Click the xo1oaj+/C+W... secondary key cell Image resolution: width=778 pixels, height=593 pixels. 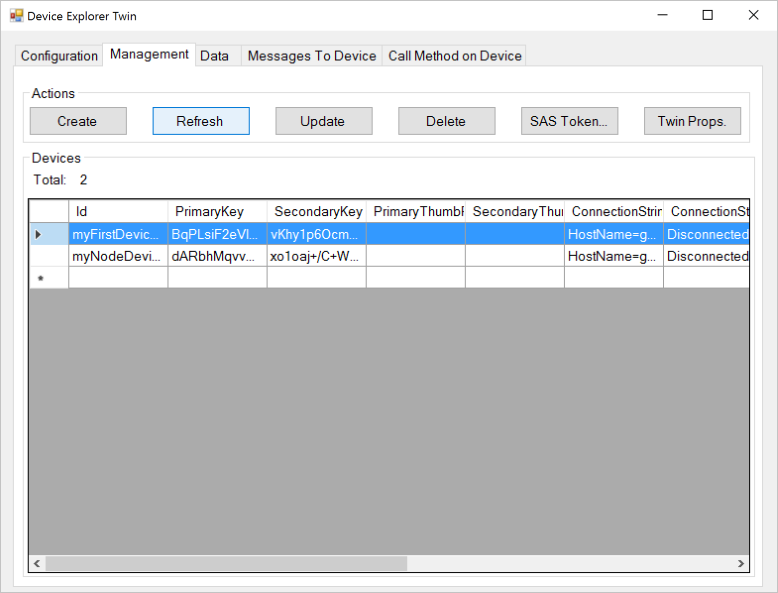[317, 256]
